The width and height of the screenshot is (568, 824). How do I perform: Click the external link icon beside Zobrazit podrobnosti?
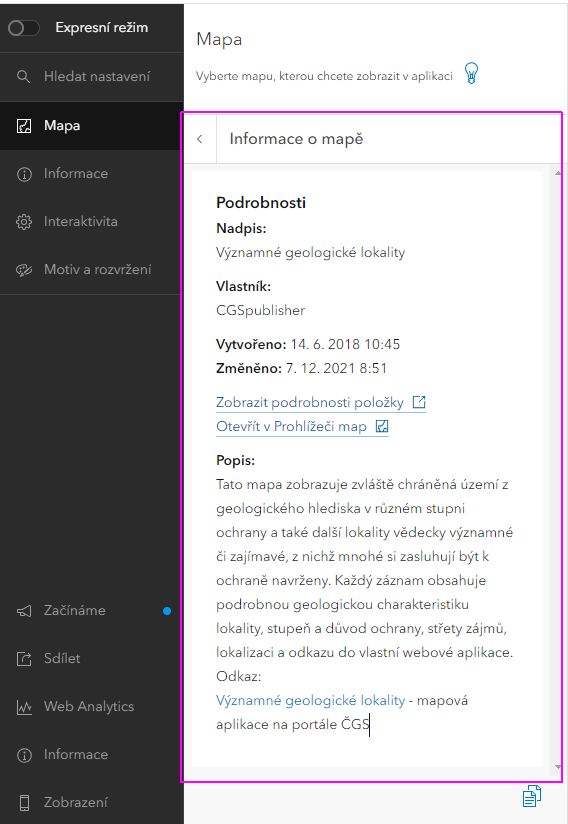tap(419, 402)
